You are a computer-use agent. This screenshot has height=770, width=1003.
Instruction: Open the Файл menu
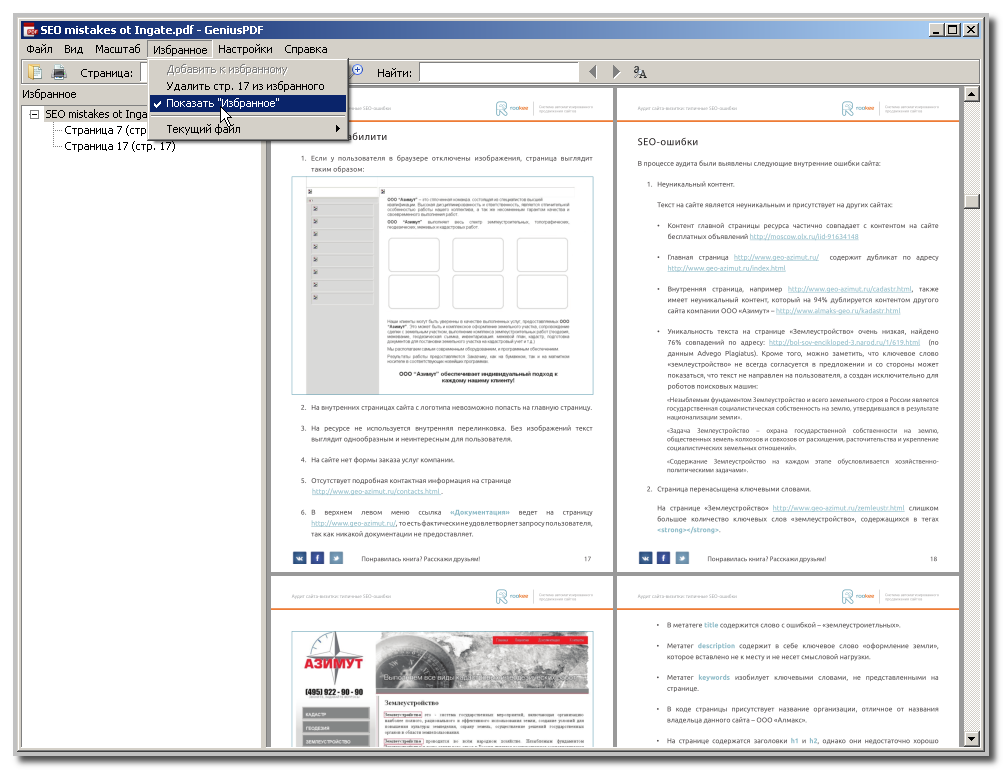tap(40, 49)
